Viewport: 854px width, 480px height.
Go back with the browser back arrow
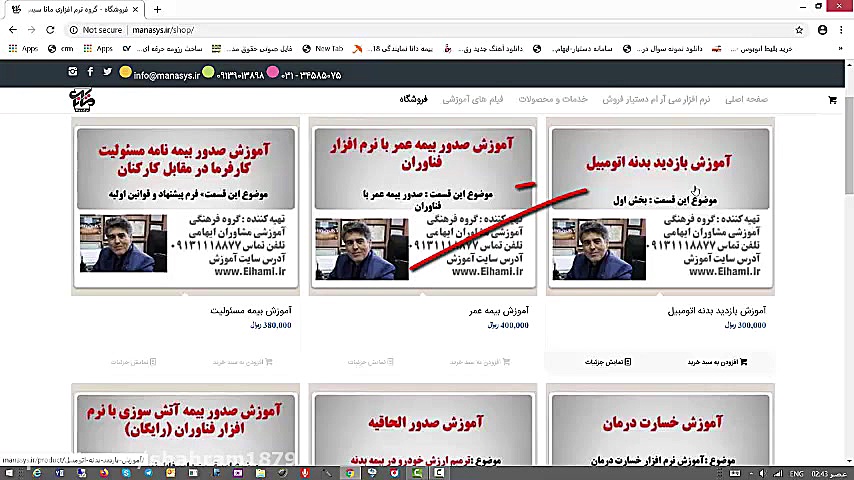(x=13, y=30)
